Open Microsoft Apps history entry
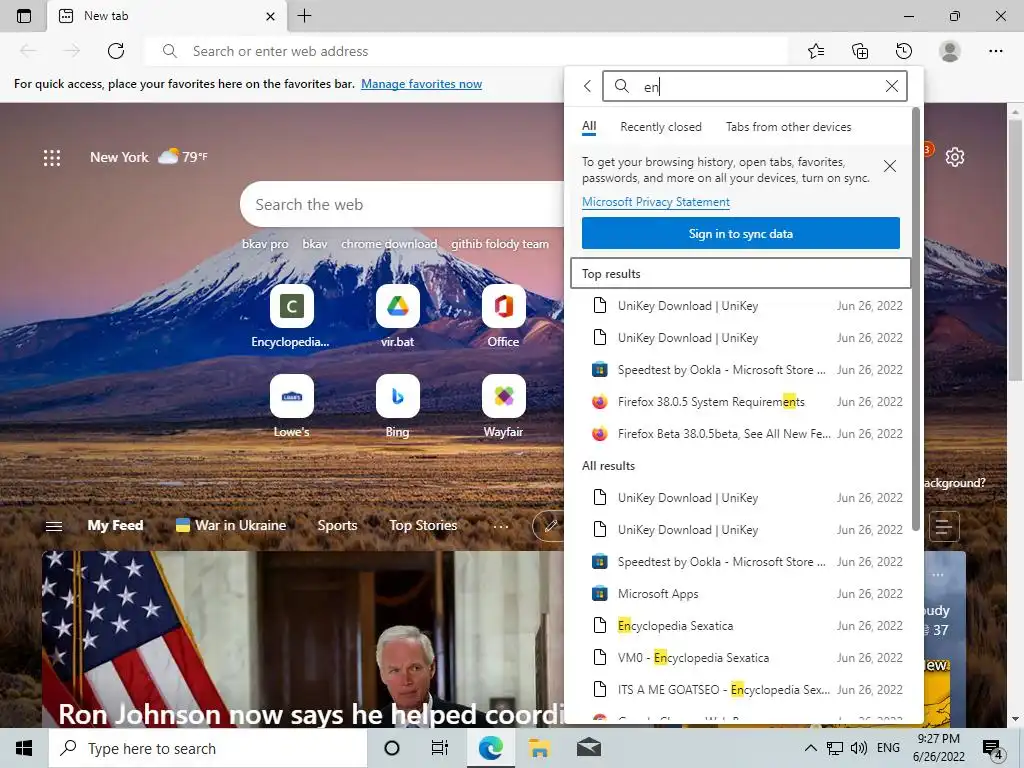Viewport: 1024px width, 768px height. coord(741,594)
